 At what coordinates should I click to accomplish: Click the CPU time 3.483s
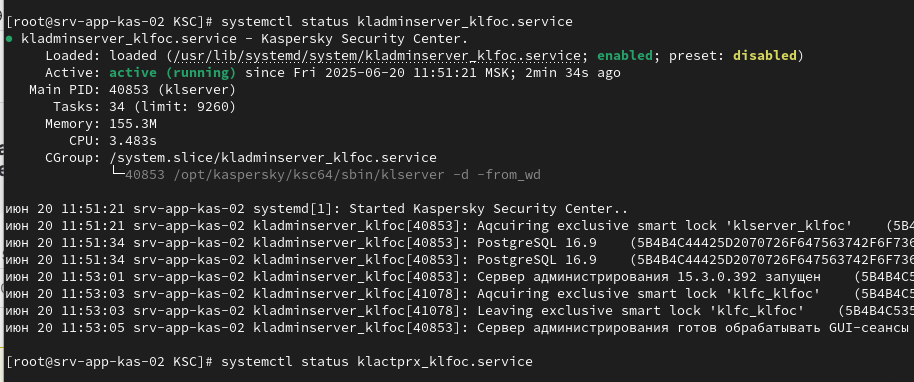point(133,141)
